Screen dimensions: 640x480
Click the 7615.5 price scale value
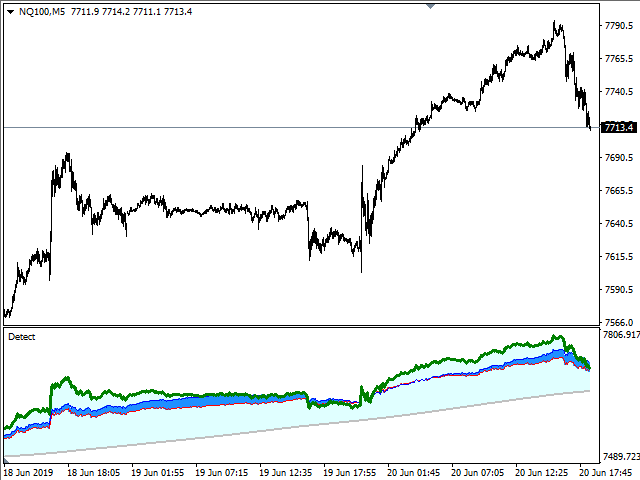tap(619, 257)
